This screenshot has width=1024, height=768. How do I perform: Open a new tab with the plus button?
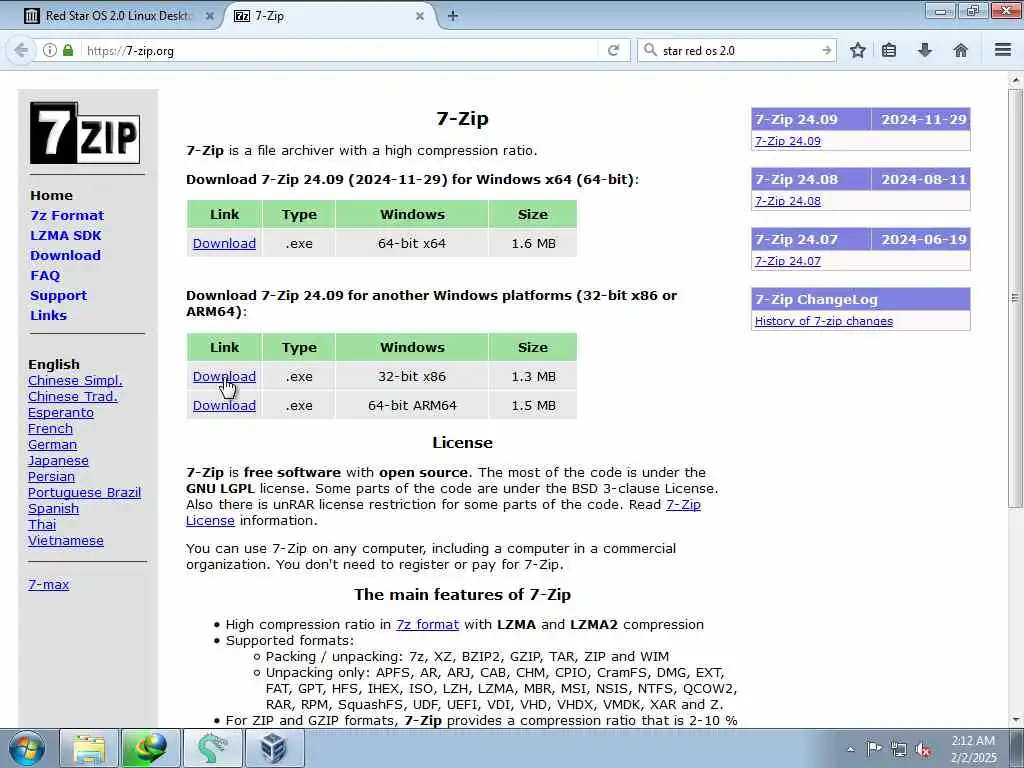tap(453, 16)
